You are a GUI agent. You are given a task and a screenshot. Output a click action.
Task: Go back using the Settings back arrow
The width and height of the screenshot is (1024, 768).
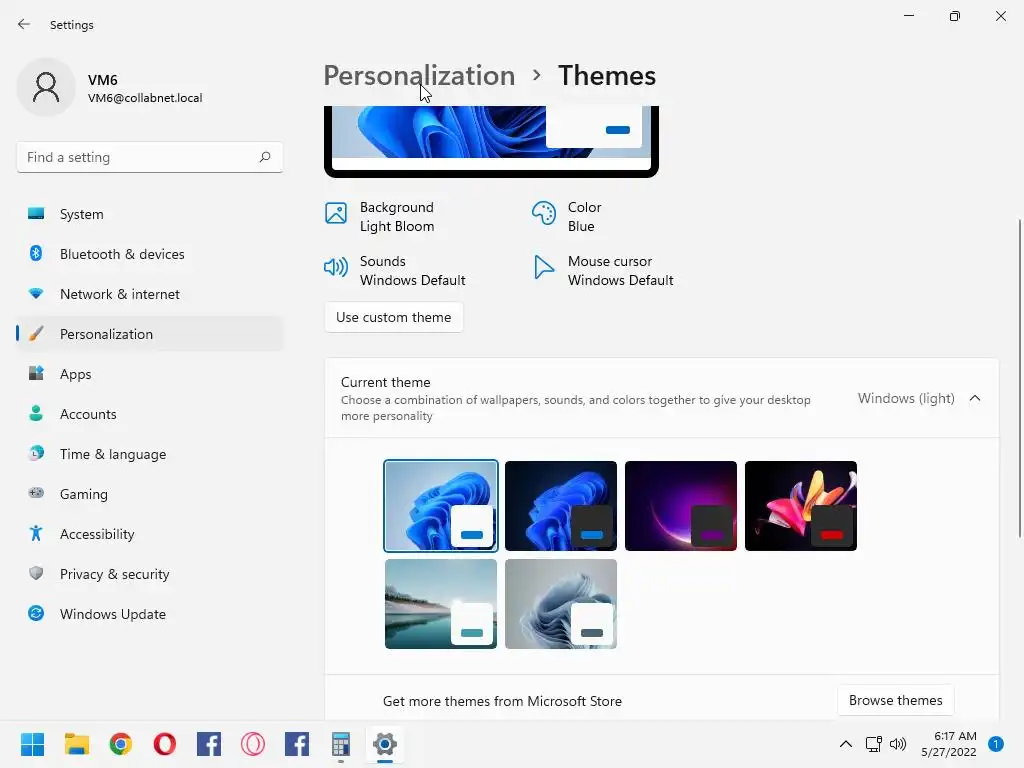coord(24,24)
